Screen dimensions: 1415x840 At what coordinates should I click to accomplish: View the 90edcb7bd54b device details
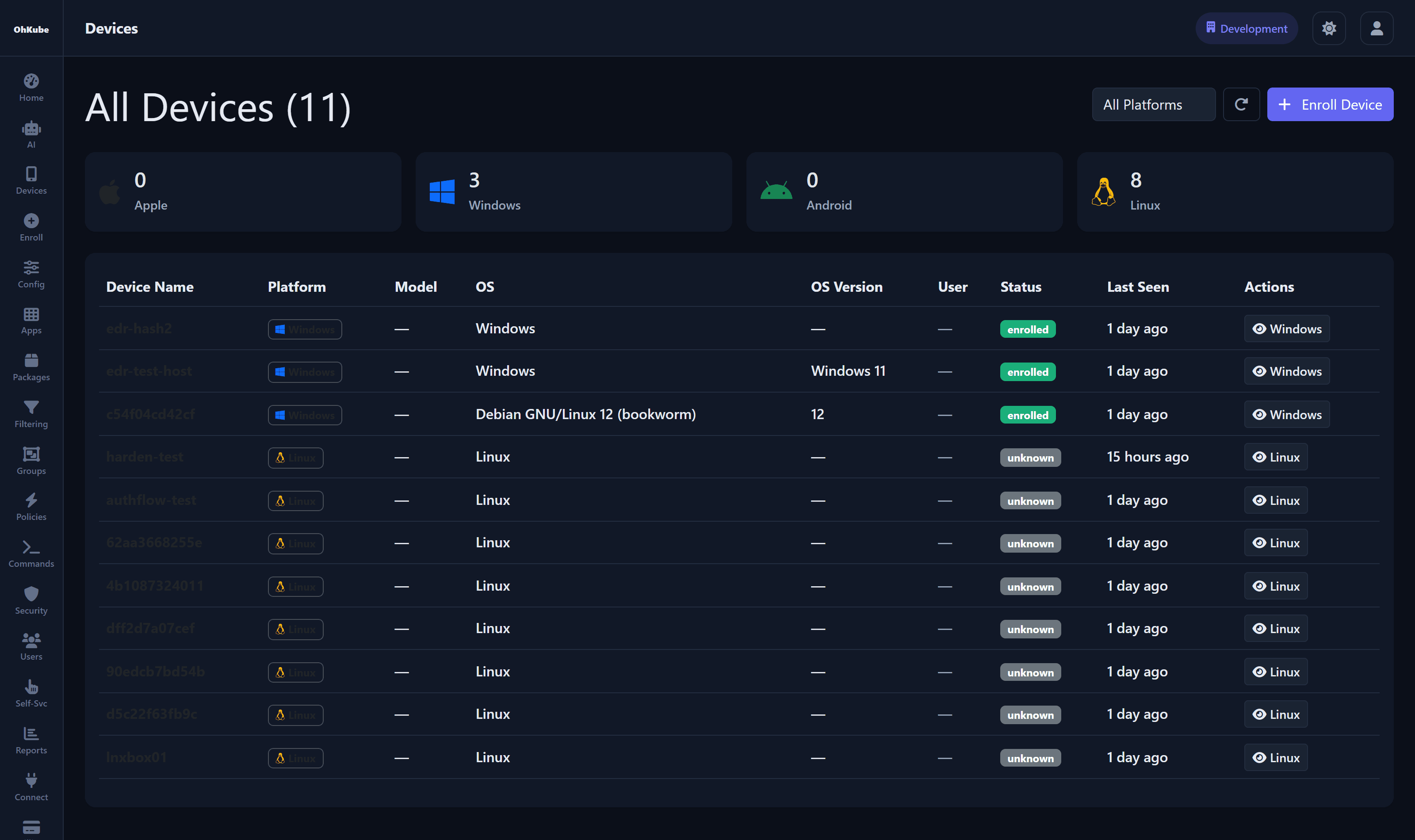click(x=1275, y=672)
